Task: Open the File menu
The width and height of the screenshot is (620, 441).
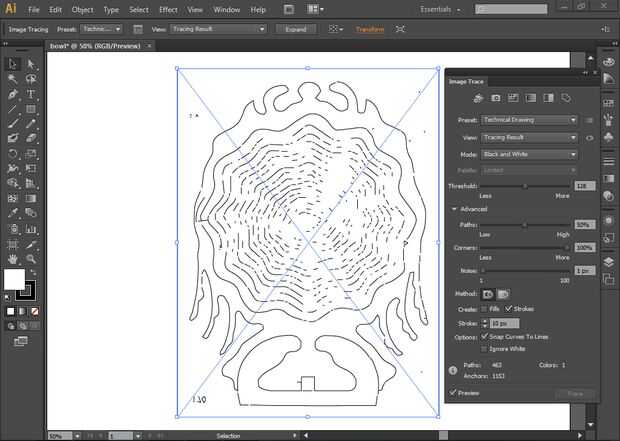Action: point(34,10)
